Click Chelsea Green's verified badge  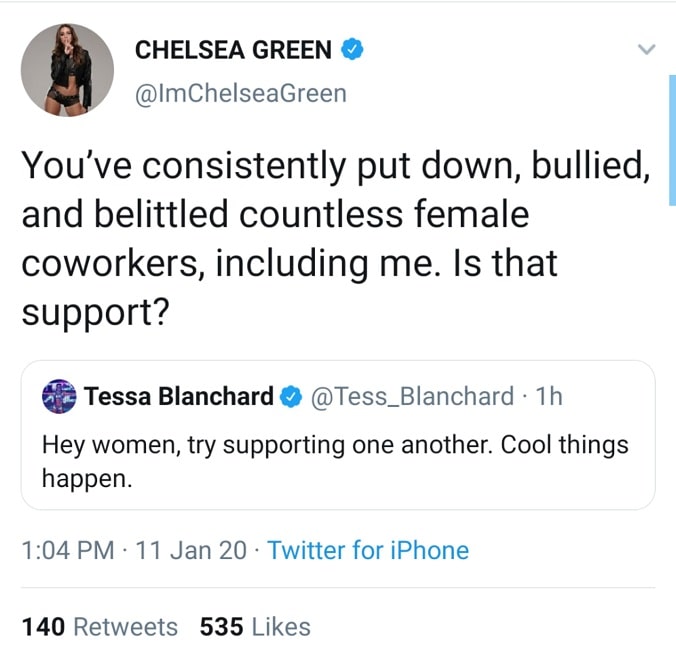tap(349, 48)
